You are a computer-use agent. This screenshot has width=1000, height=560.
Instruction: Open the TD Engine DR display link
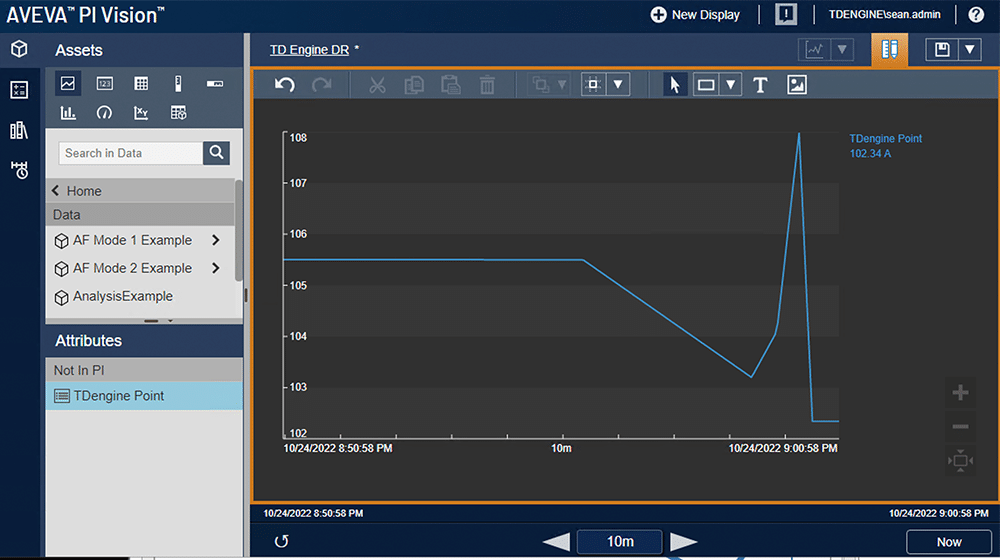pos(309,49)
